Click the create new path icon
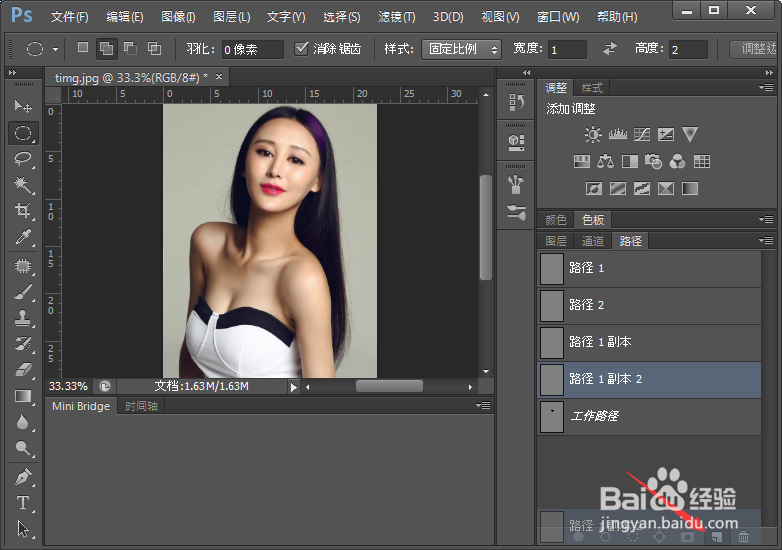782x550 pixels. click(717, 537)
